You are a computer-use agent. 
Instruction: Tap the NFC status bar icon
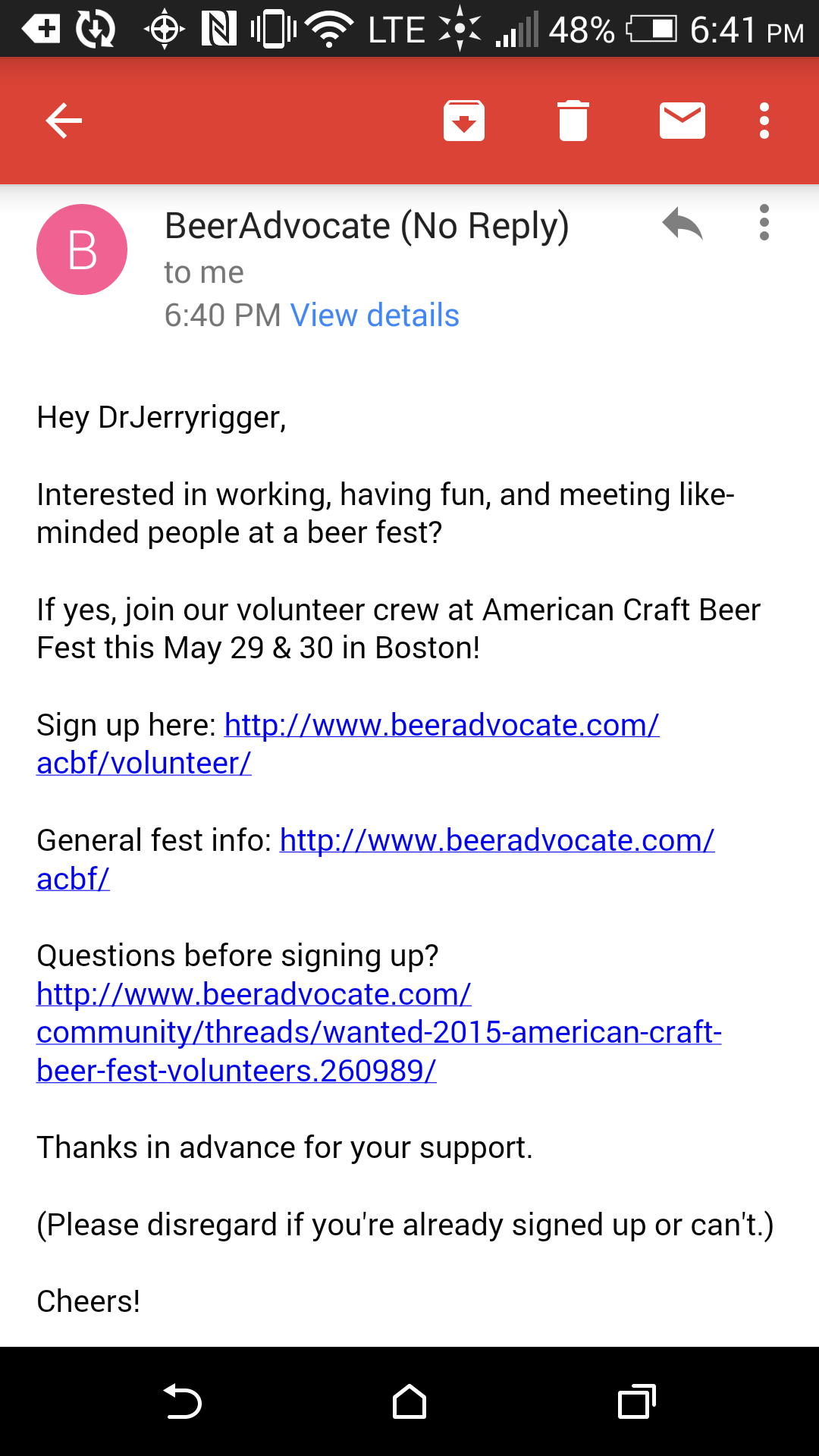pyautogui.click(x=218, y=29)
